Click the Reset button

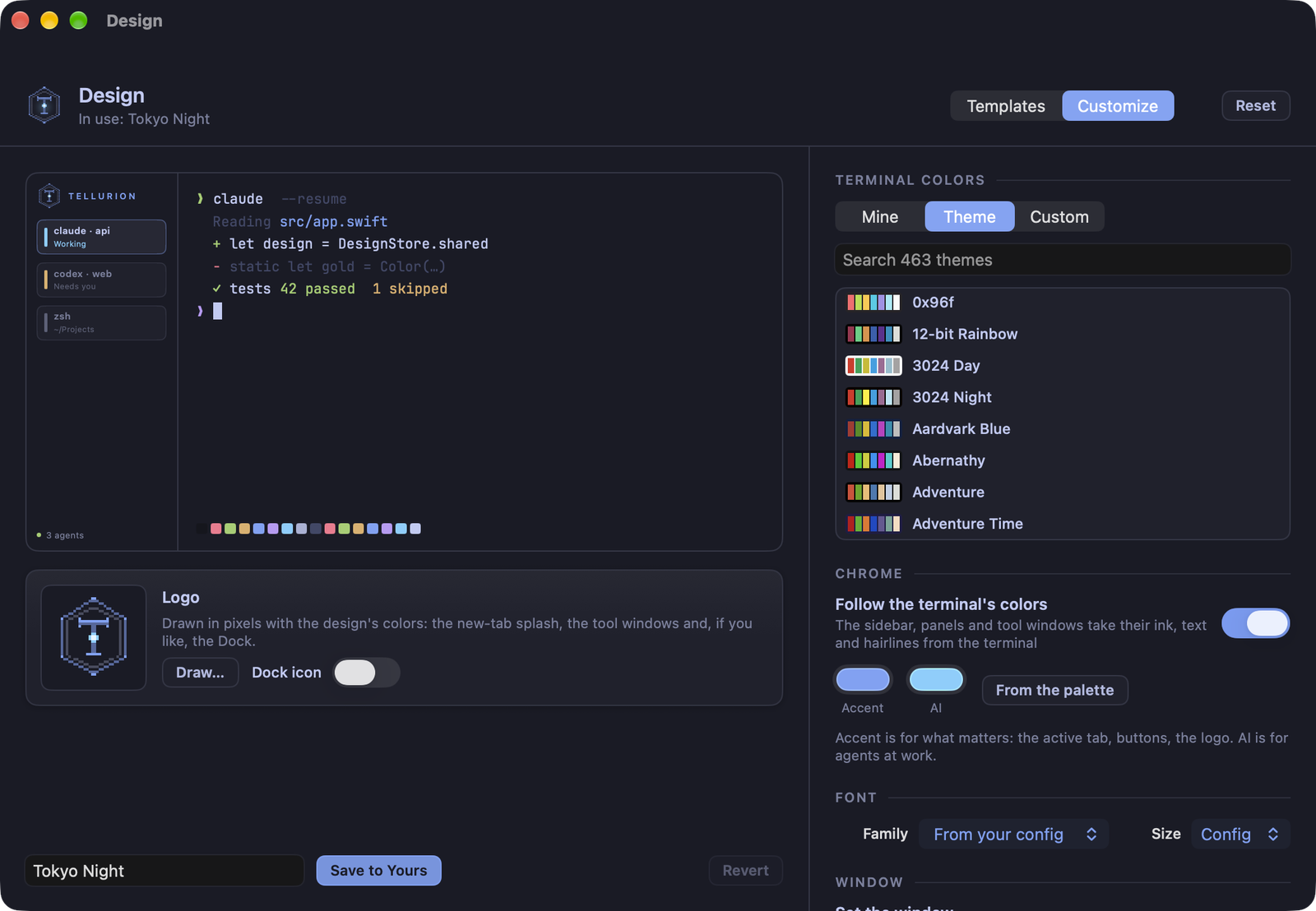[x=1255, y=106]
